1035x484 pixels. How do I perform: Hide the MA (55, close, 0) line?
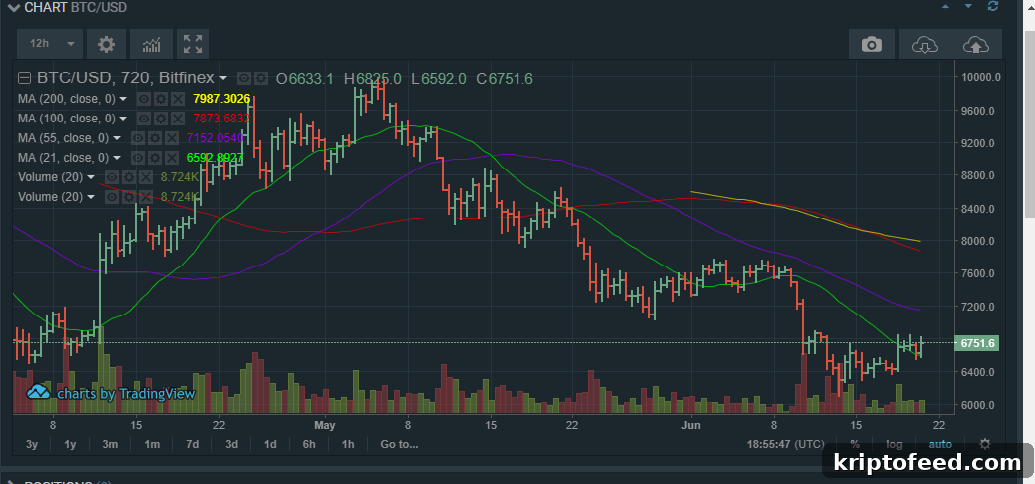tap(137, 138)
